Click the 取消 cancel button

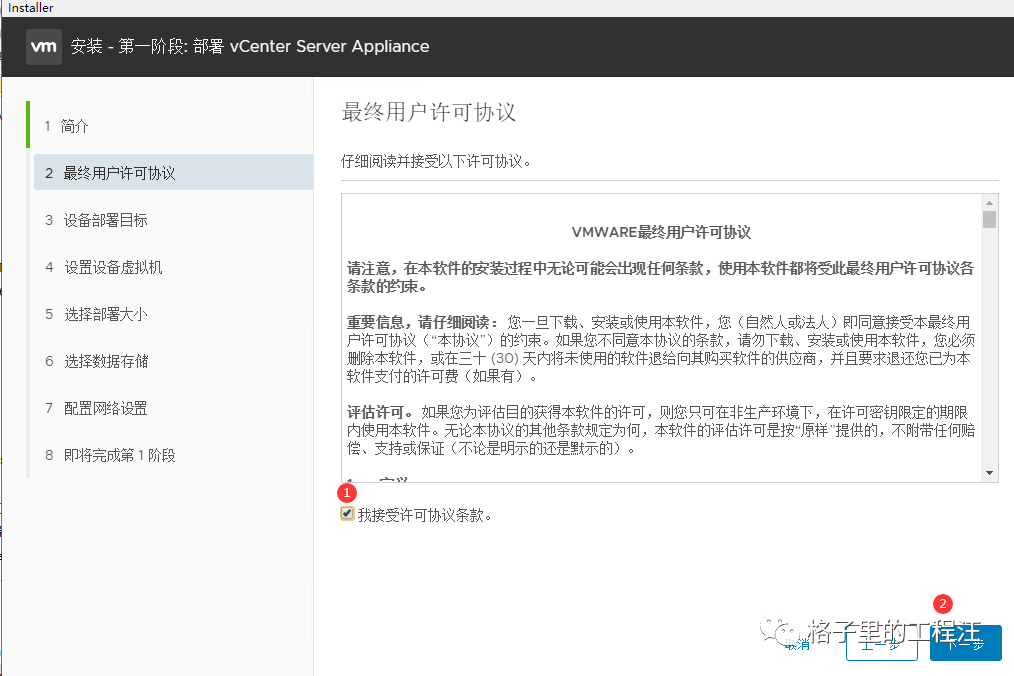tap(797, 644)
